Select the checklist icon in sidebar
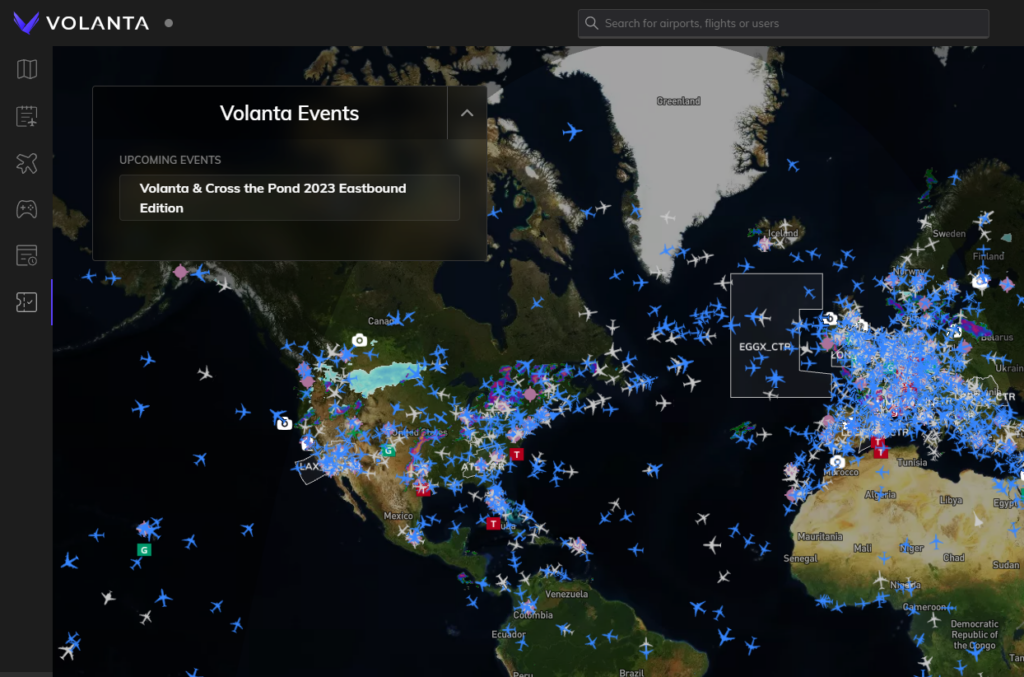This screenshot has height=677, width=1024. click(27, 302)
